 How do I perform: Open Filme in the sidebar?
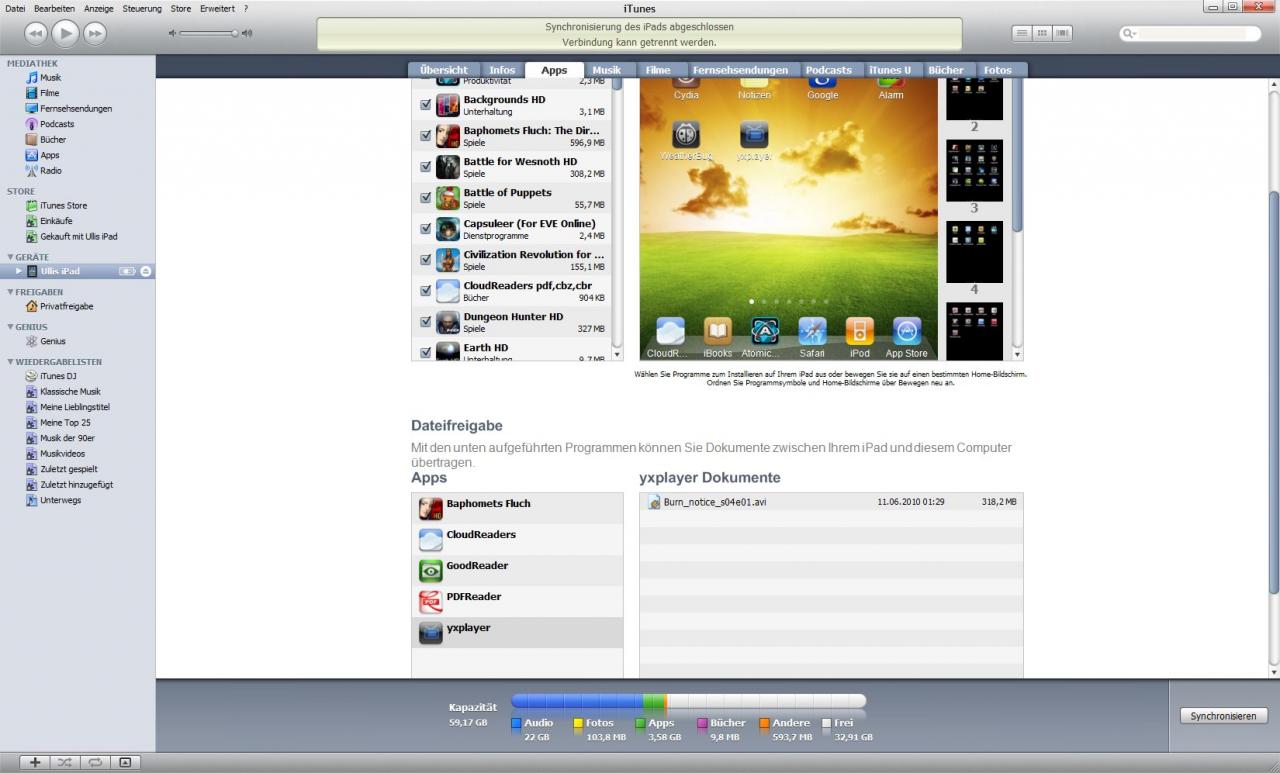coord(49,93)
